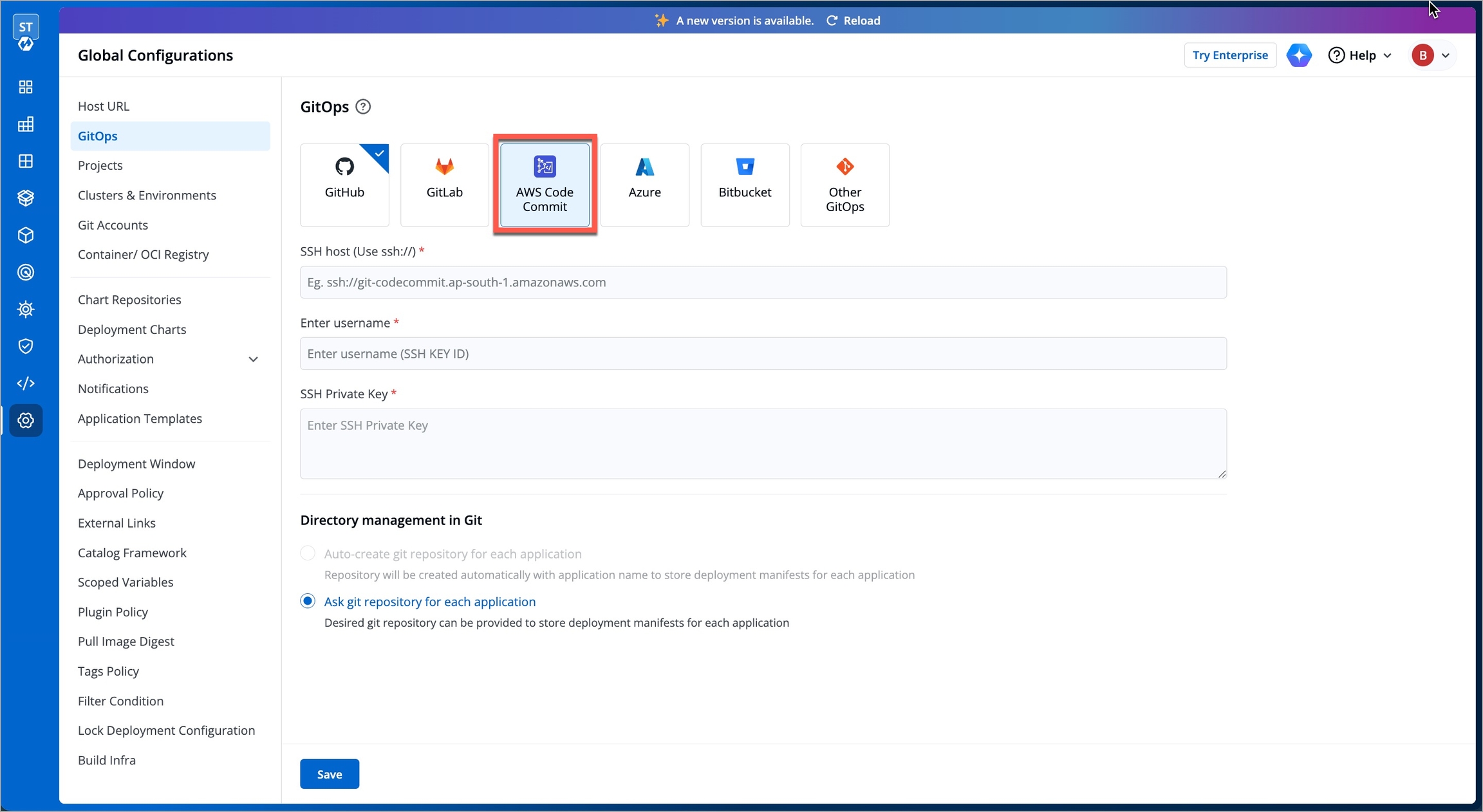Select the GitLab provider tile
The height and width of the screenshot is (812, 1483).
[x=444, y=185]
